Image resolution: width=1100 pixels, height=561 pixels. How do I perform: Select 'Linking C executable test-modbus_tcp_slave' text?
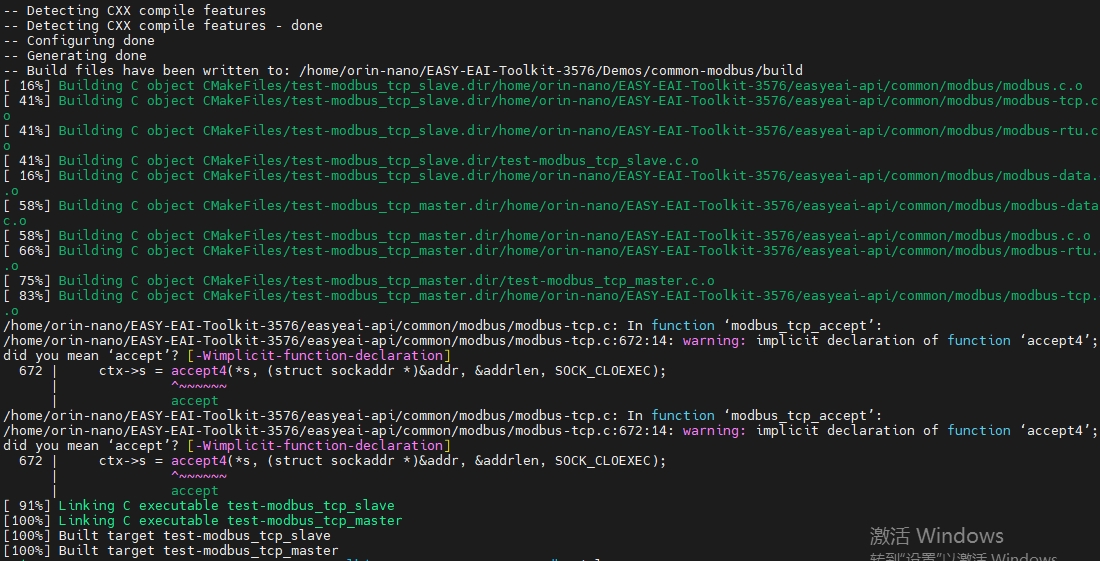click(227, 506)
